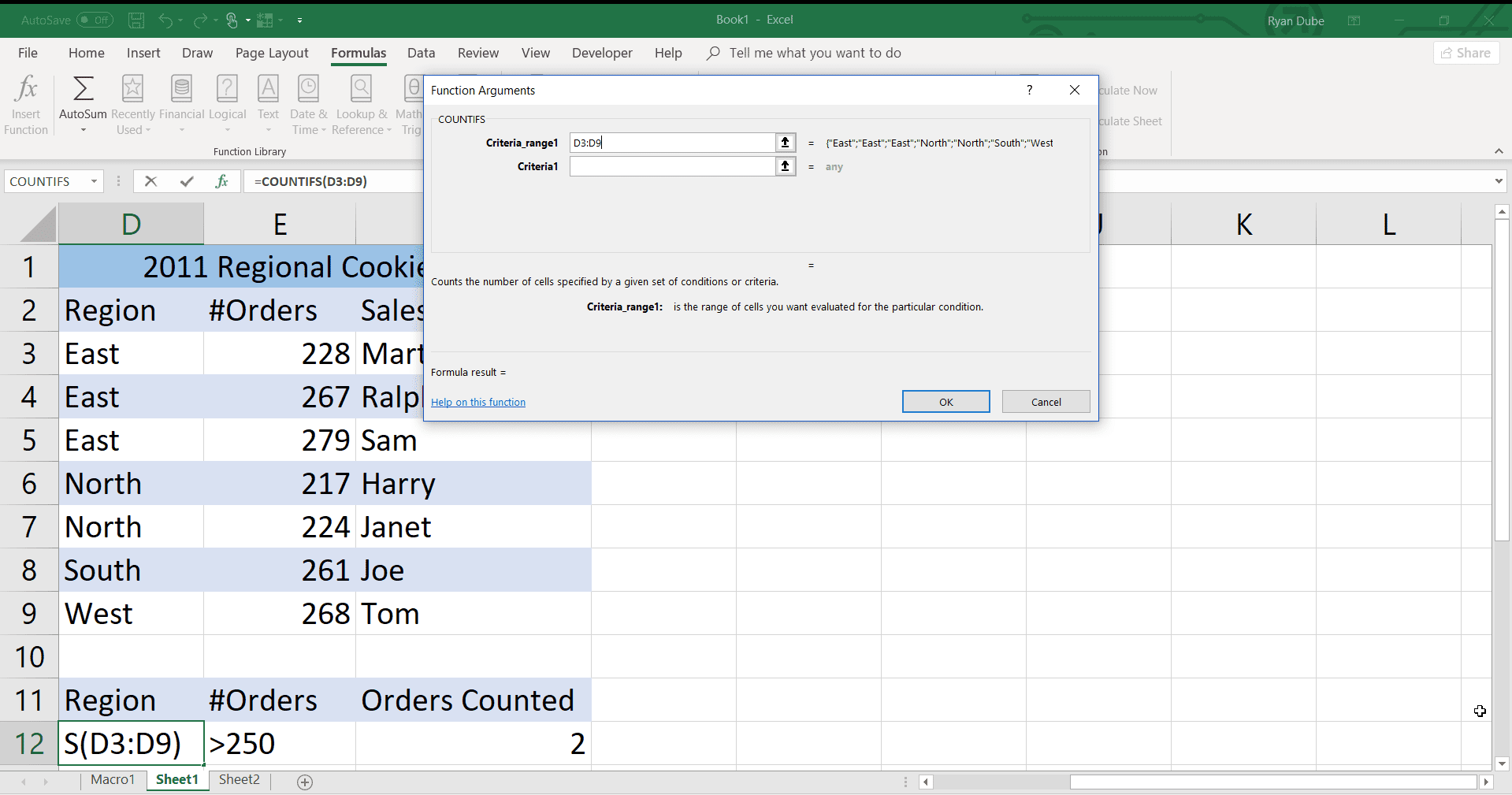Screen dimensions: 1512x795
Task: Open AutoSum dropdown arrow
Action: pyautogui.click(x=83, y=131)
